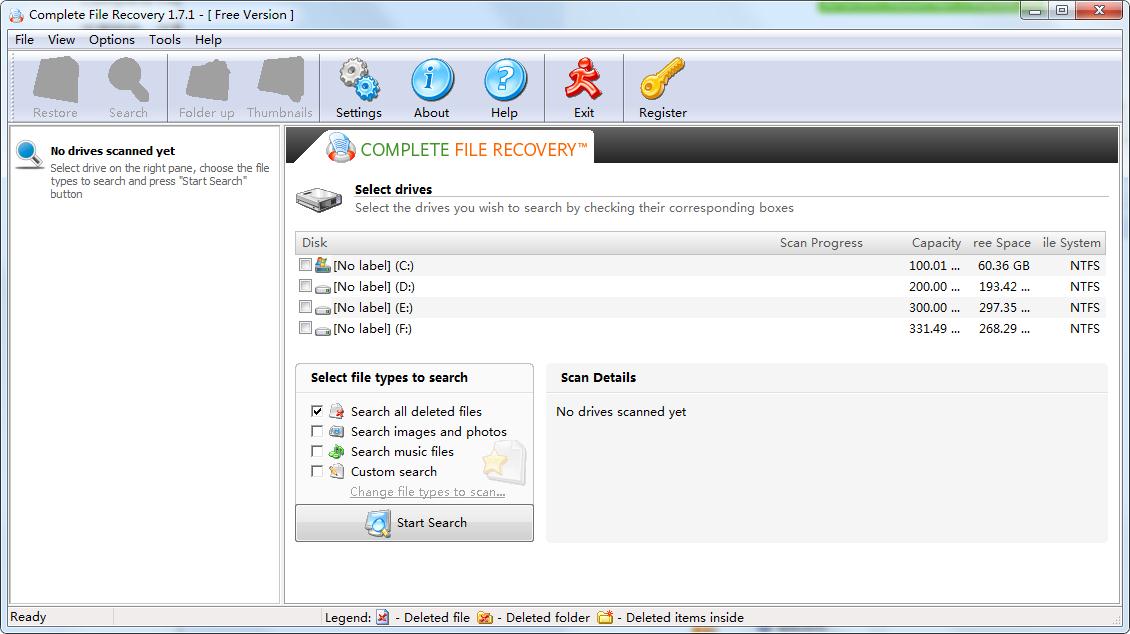Click the 60.36 GB free space value

pos(1004,266)
